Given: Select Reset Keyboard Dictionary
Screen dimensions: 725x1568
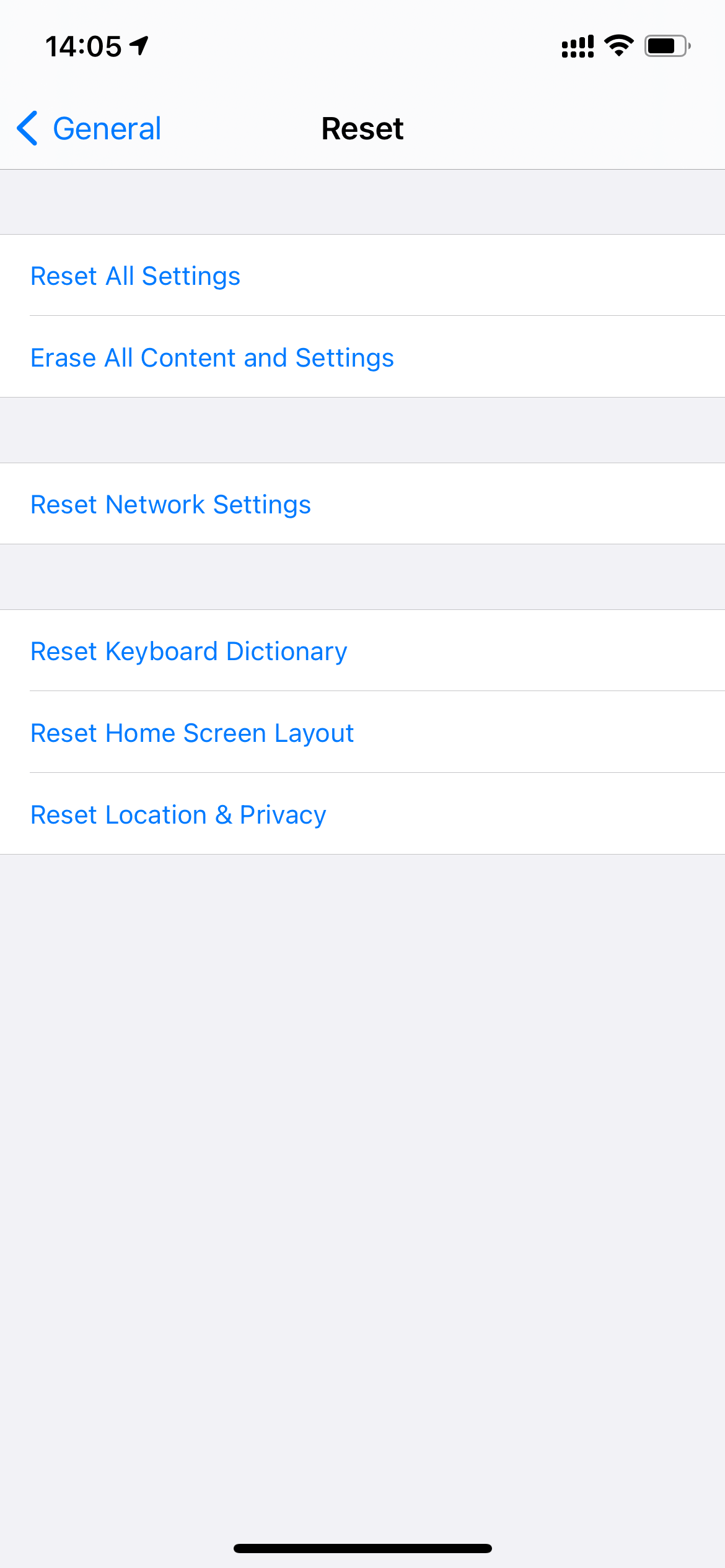Looking at the screenshot, I should coord(189,651).
